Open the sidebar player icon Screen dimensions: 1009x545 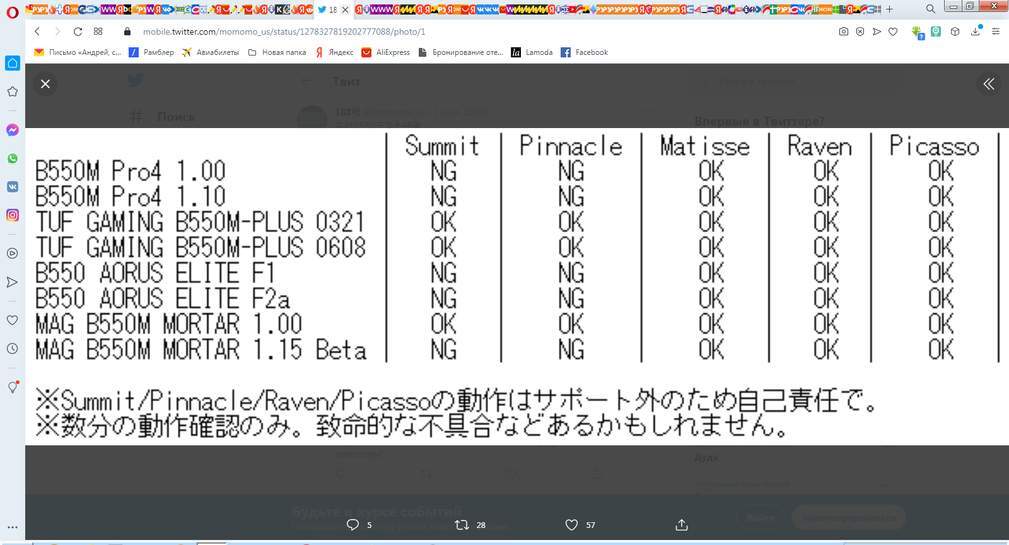(12, 254)
